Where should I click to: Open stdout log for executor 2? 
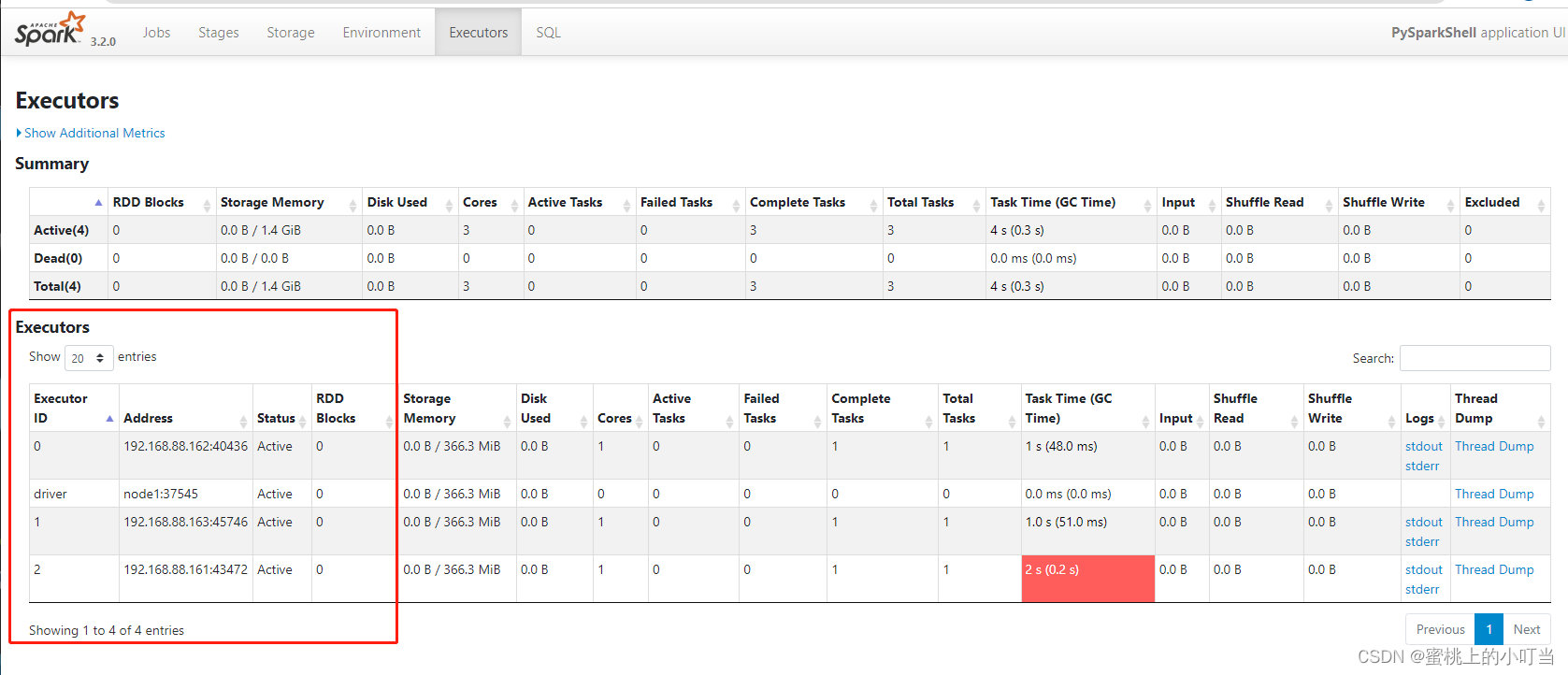click(1423, 569)
